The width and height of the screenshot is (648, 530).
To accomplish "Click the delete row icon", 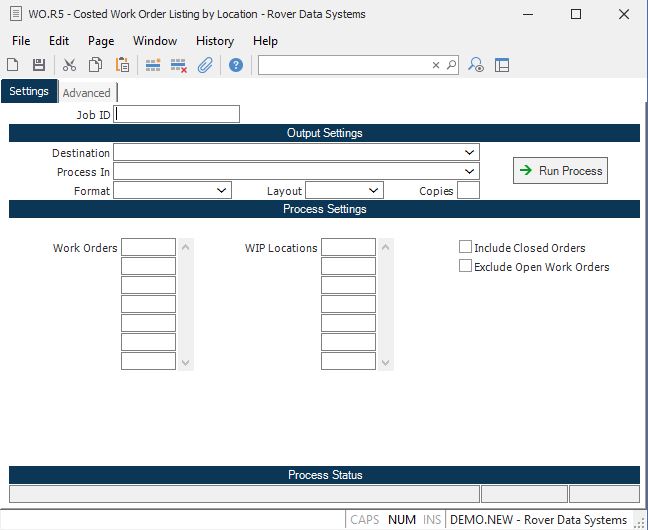I will [179, 65].
